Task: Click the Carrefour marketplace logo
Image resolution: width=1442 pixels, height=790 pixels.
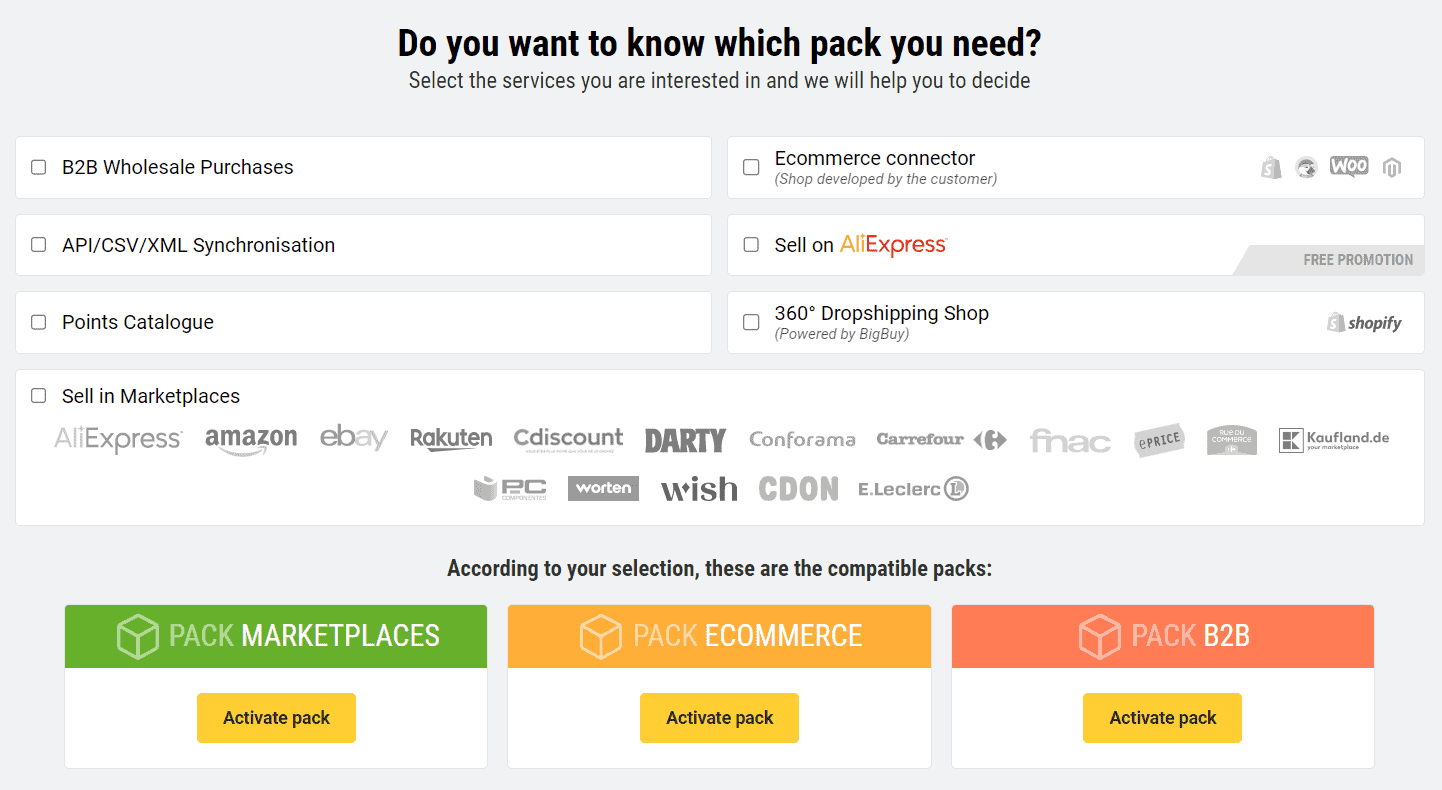Action: pos(941,438)
